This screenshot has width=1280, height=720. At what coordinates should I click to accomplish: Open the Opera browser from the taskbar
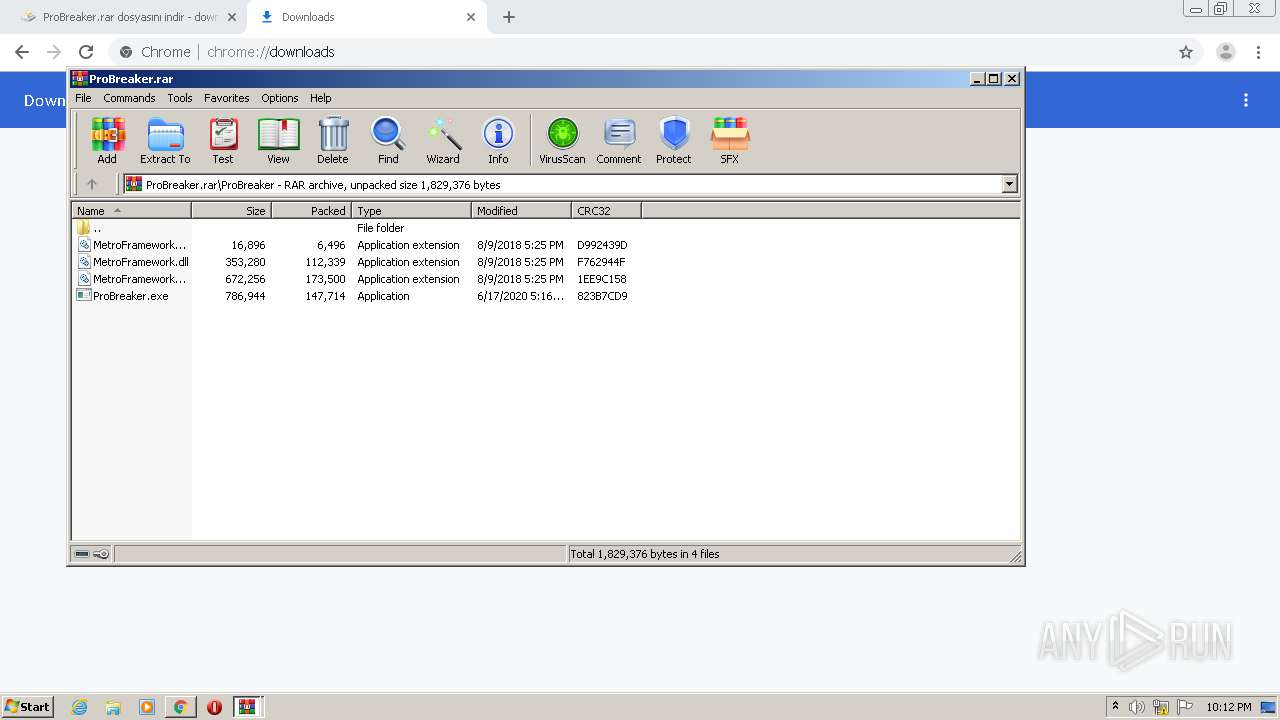click(x=214, y=707)
